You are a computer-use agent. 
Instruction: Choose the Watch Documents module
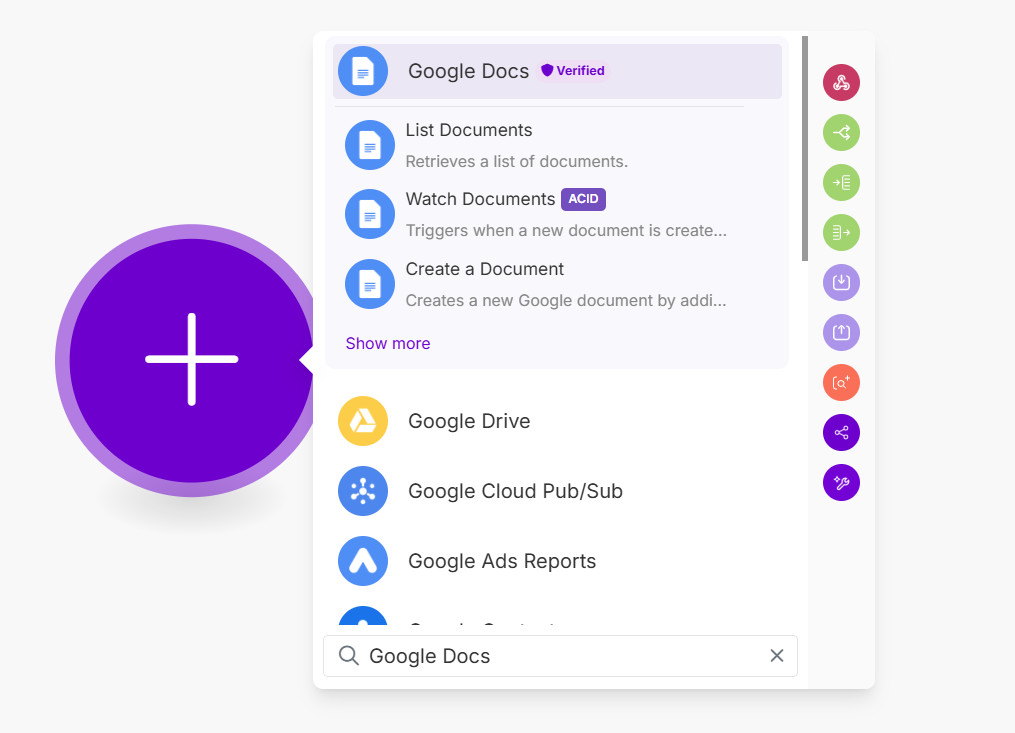557,214
